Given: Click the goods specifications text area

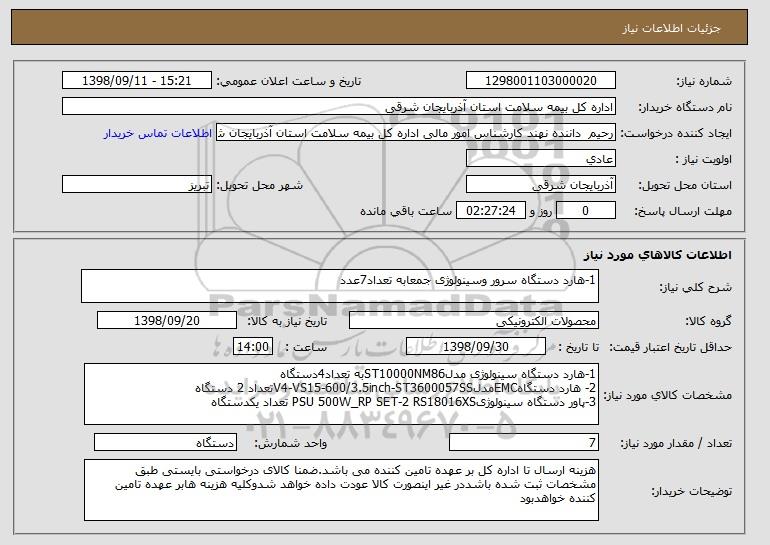Looking at the screenshot, I should click(341, 394).
